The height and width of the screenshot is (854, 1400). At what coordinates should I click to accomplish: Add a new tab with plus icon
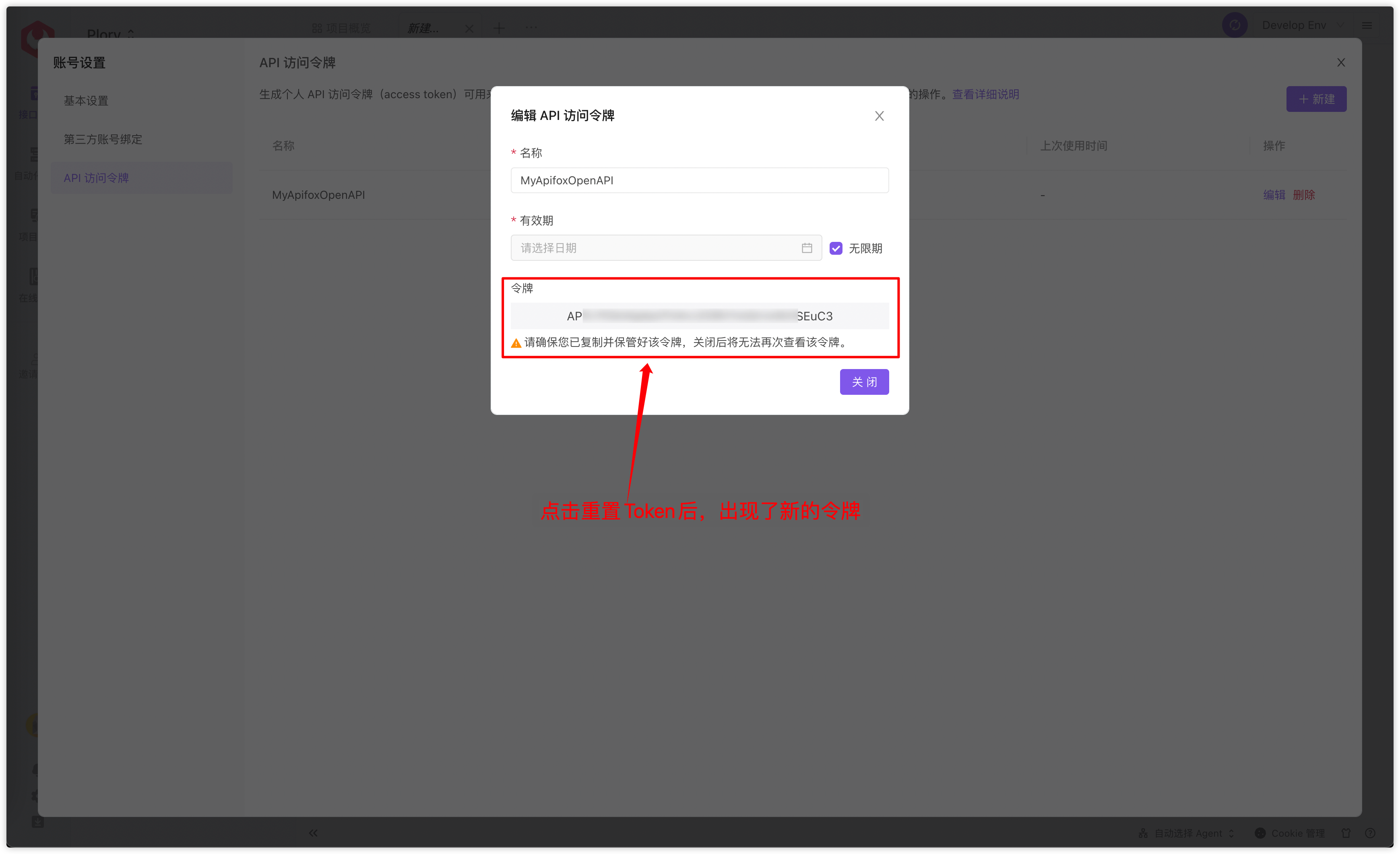tap(499, 28)
